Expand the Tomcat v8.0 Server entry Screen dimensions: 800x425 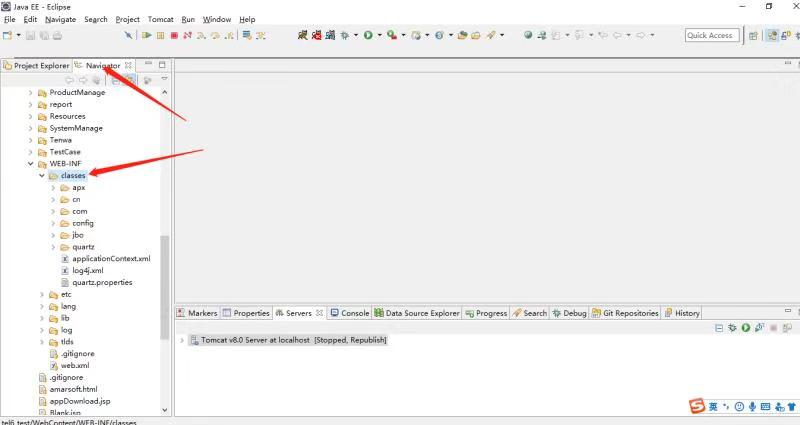(x=182, y=340)
